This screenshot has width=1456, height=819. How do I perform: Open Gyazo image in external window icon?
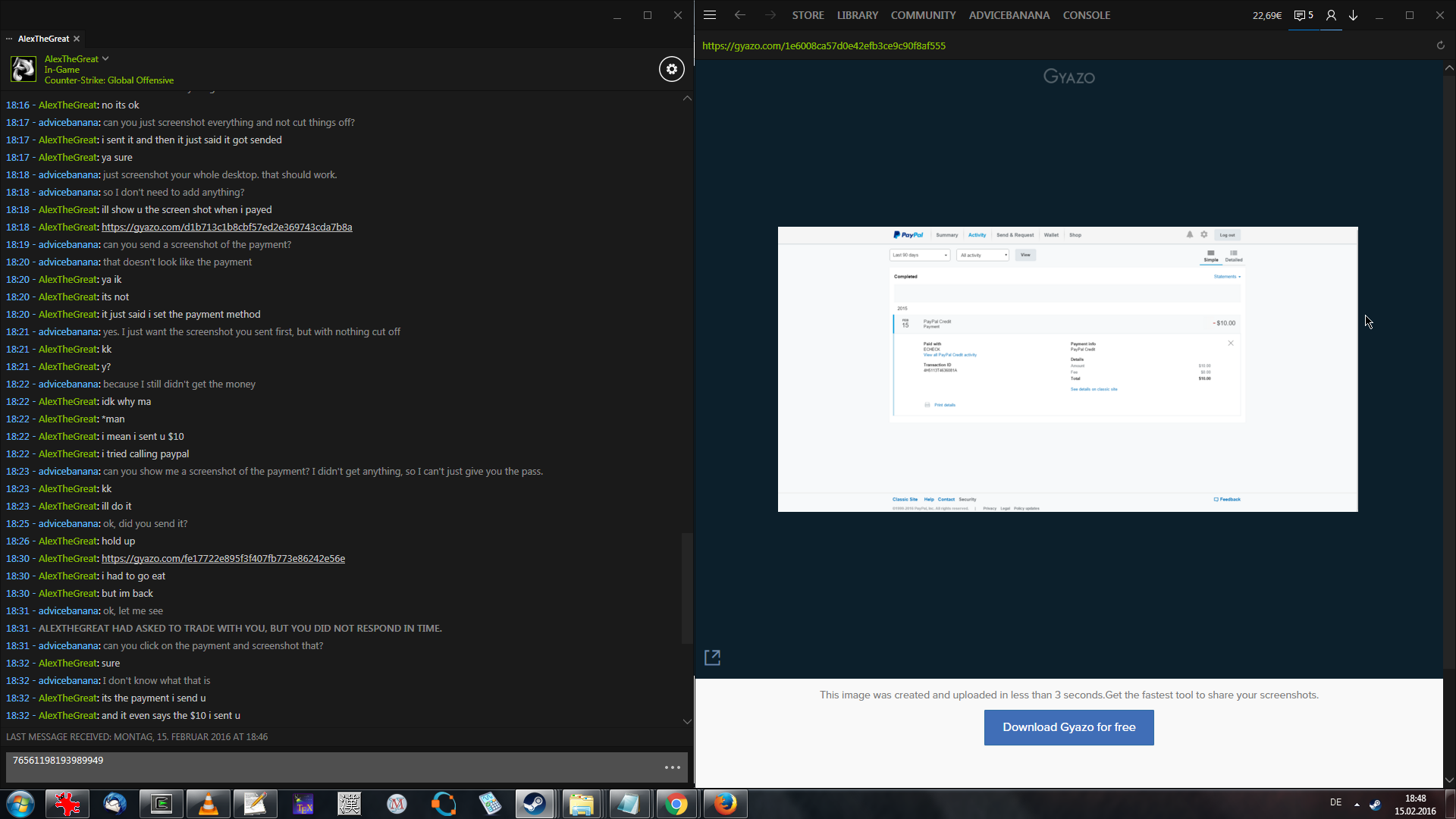[x=712, y=657]
